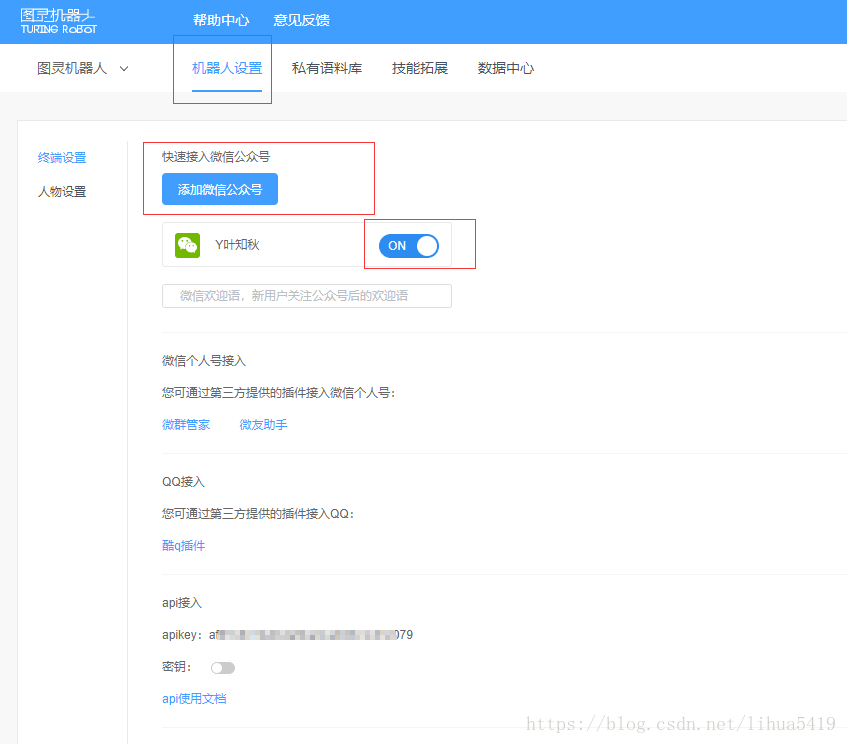Image resolution: width=847 pixels, height=744 pixels.
Task: Open the 微群管家 link
Action: pos(186,425)
